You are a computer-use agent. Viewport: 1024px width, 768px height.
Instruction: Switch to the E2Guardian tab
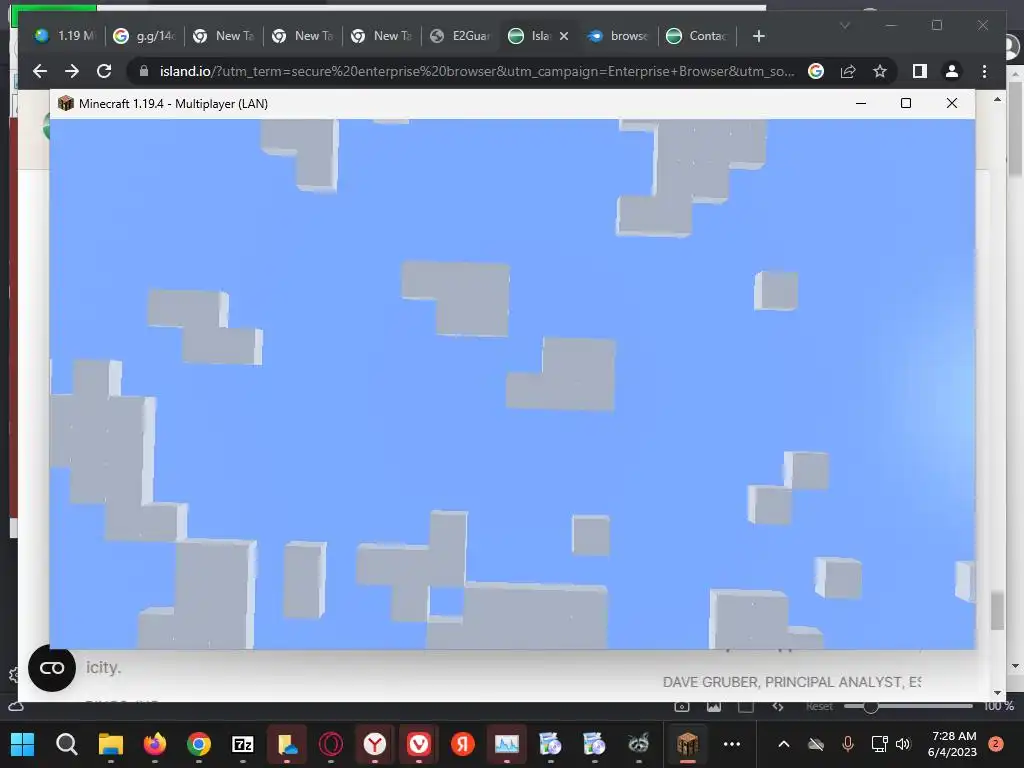(460, 36)
